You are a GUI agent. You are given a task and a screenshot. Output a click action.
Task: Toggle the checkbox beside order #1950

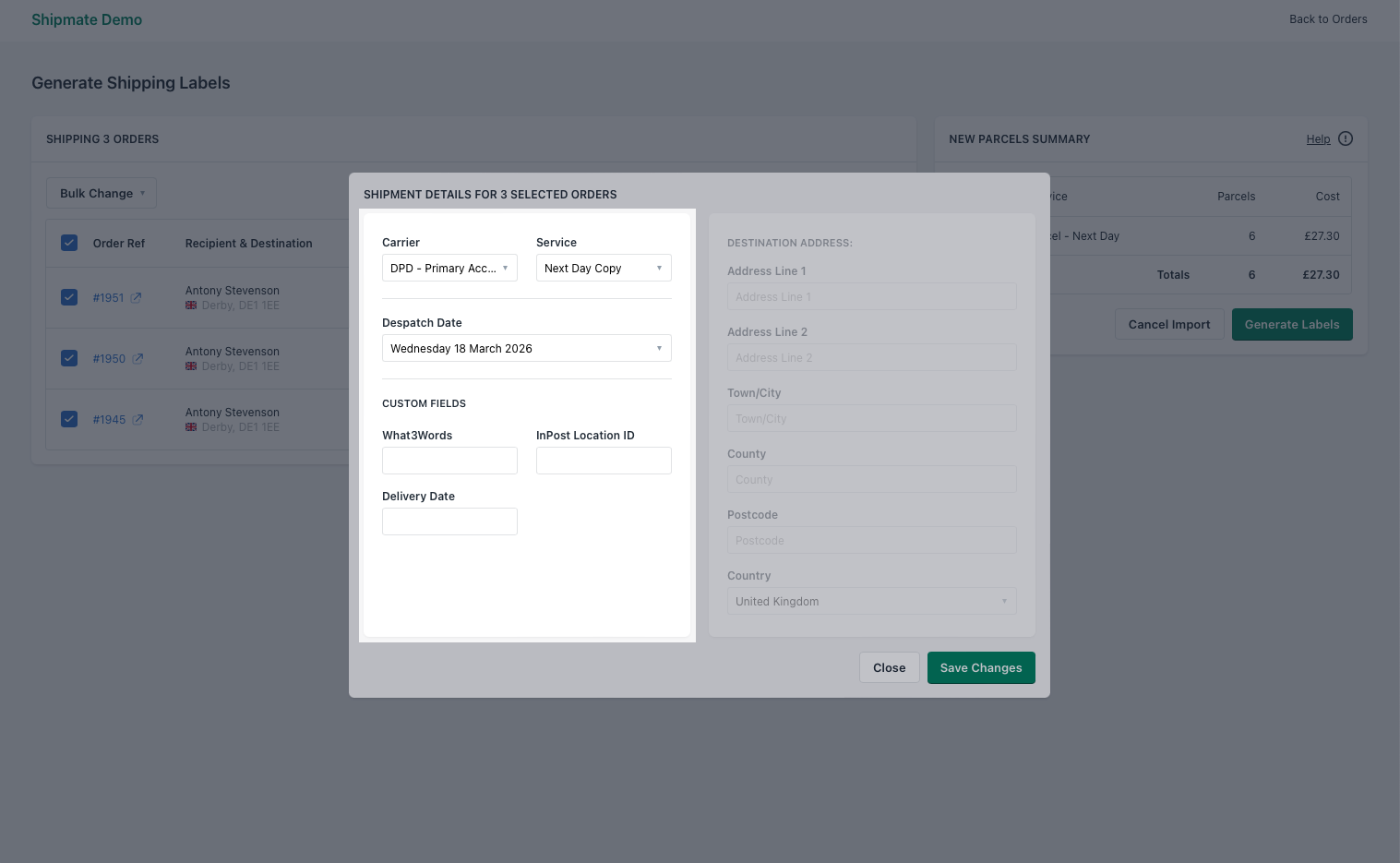point(69,357)
